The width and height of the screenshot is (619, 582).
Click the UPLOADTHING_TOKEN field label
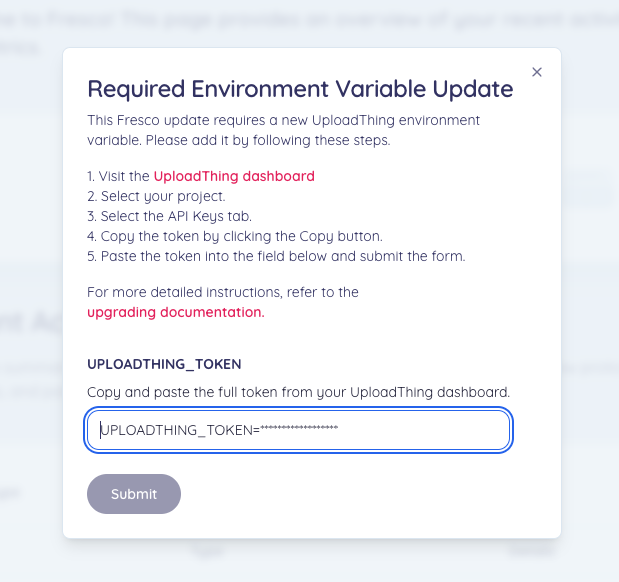pyautogui.click(x=164, y=364)
